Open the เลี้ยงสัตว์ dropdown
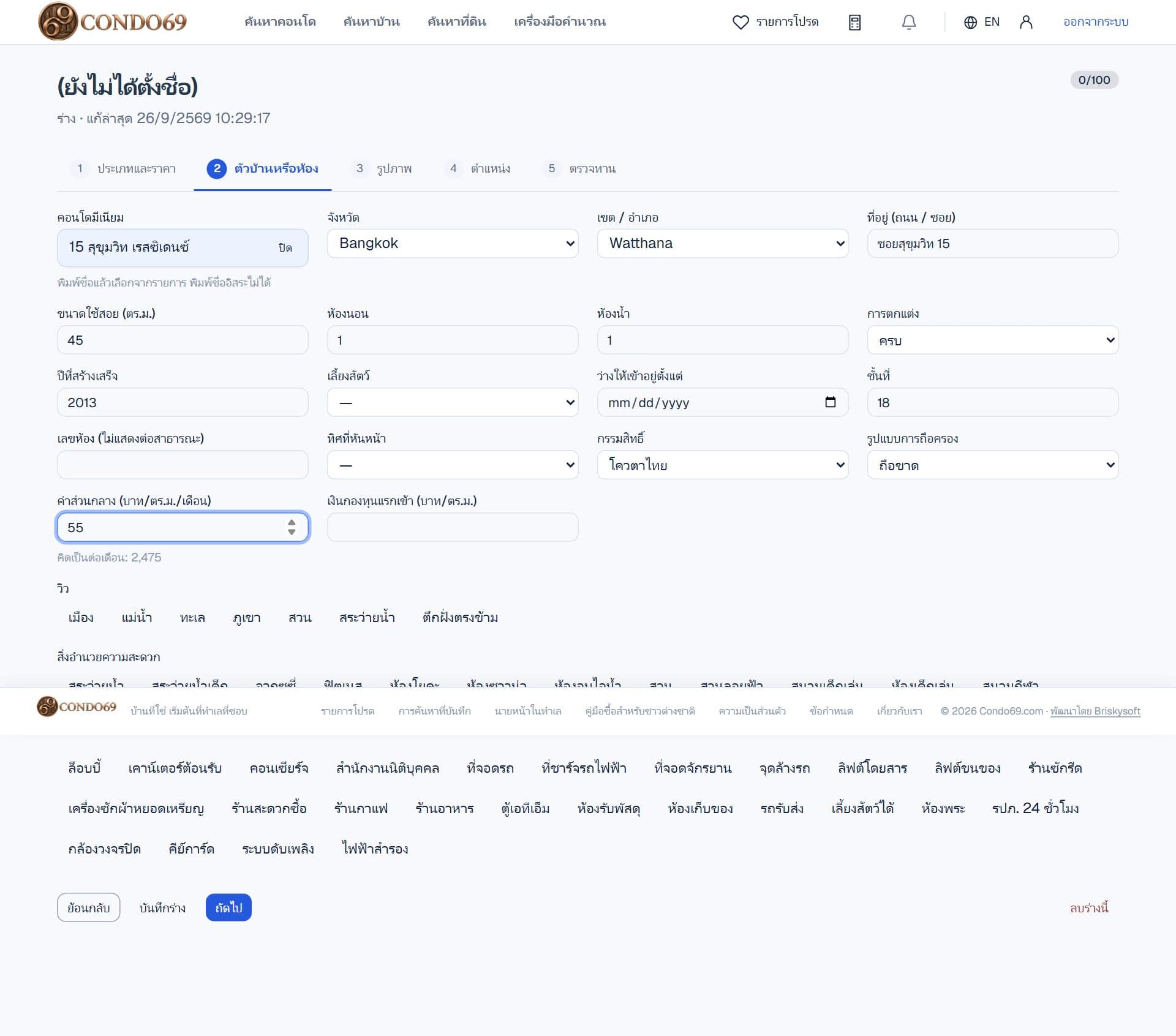1176x1036 pixels. point(453,402)
